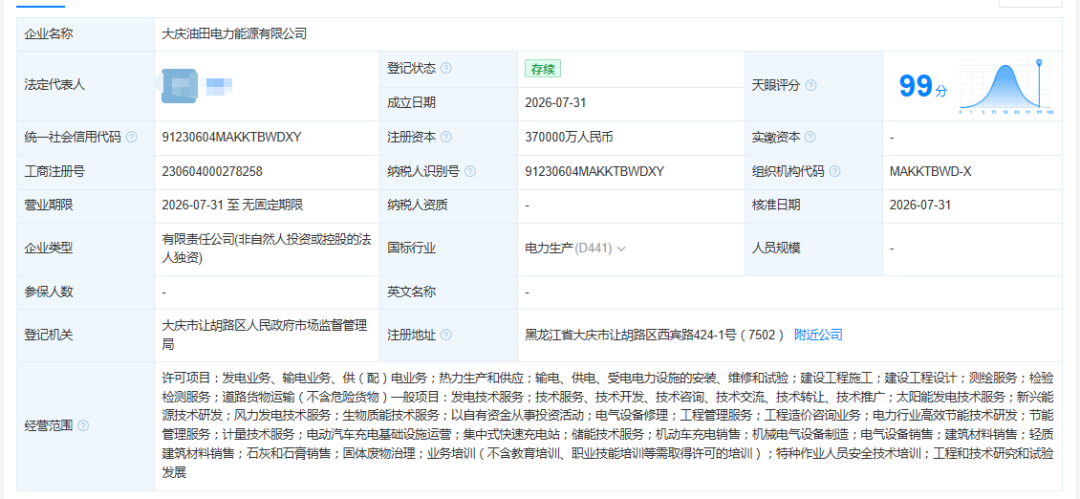Open the 附近公司 link
The image size is (1080, 499).
(x=818, y=335)
